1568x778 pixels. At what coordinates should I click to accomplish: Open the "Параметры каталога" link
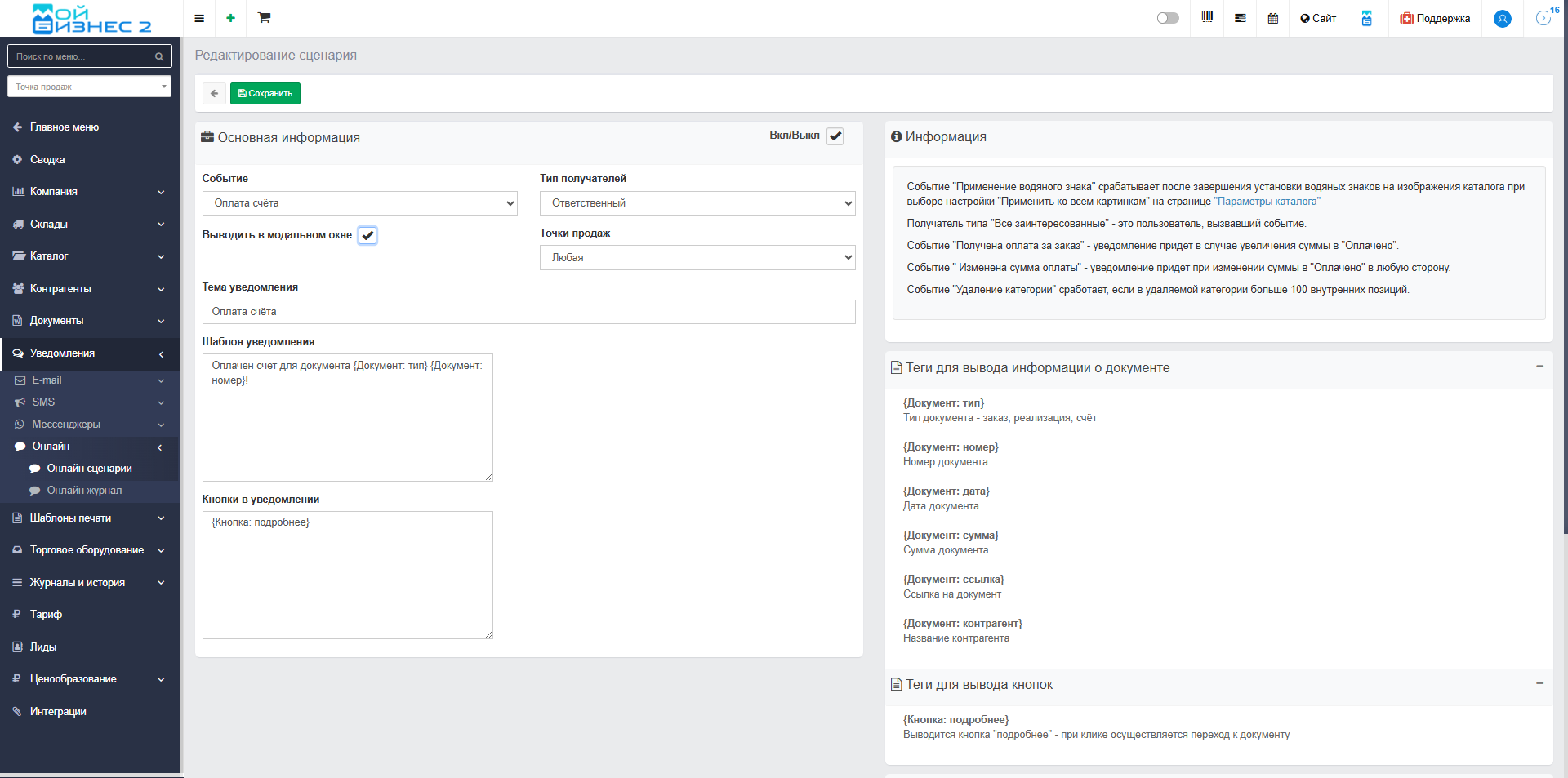(1267, 202)
